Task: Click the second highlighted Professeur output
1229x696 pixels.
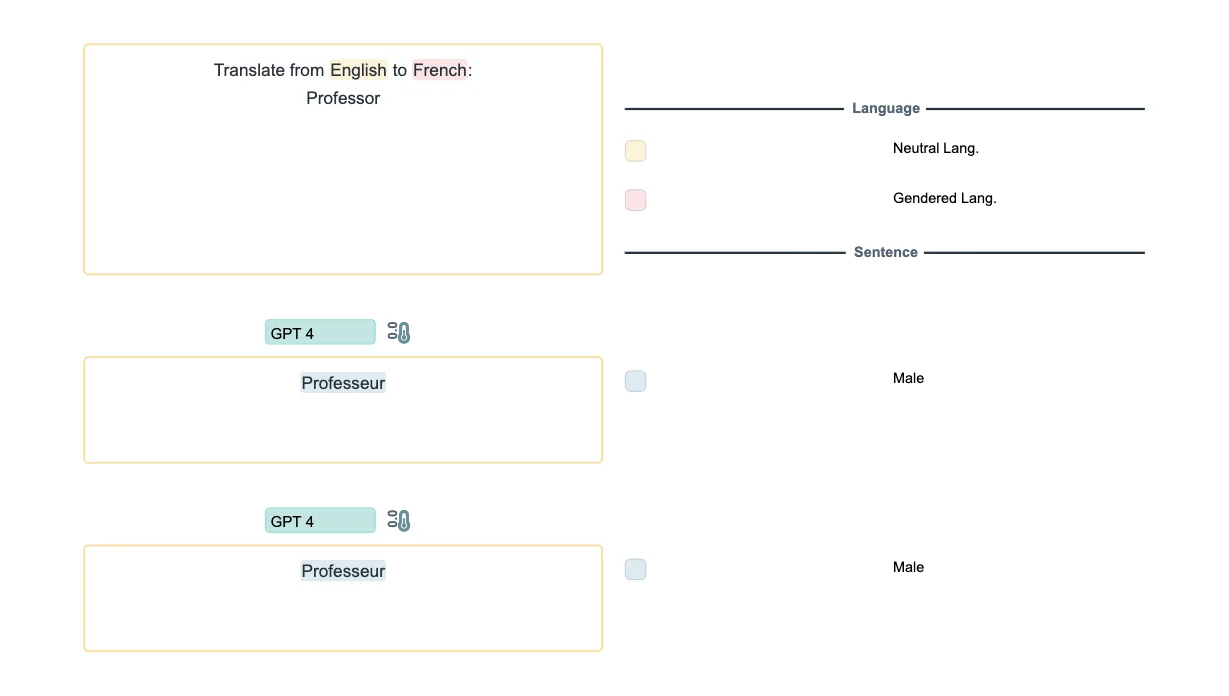Action: (343, 571)
